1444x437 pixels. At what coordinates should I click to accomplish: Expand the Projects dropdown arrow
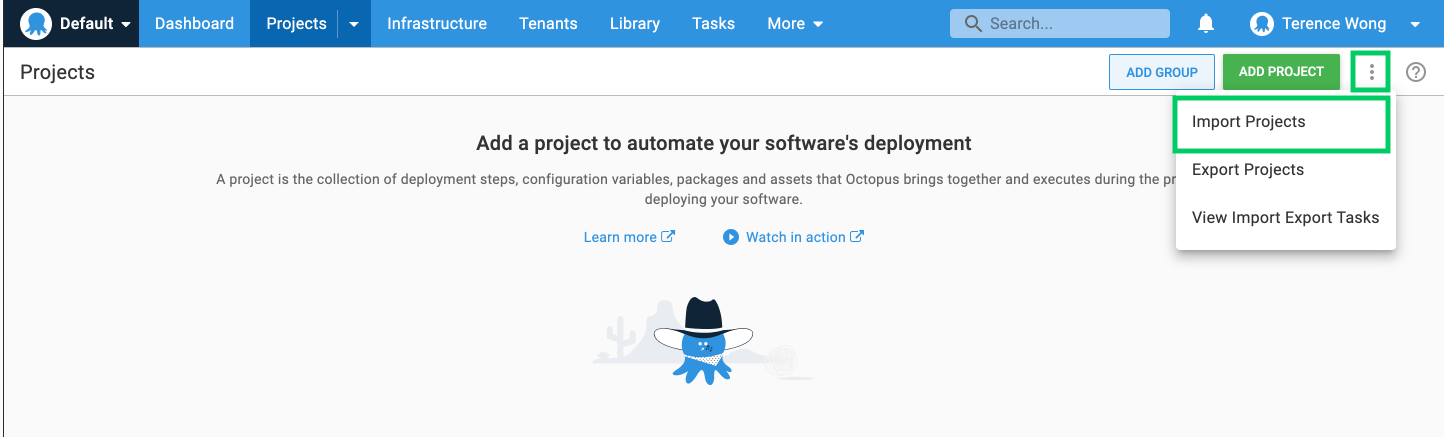coord(353,24)
